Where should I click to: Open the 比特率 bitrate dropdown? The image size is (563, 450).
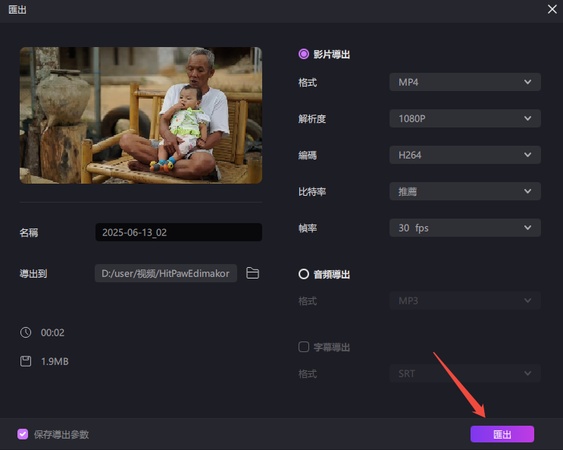pyautogui.click(x=465, y=191)
